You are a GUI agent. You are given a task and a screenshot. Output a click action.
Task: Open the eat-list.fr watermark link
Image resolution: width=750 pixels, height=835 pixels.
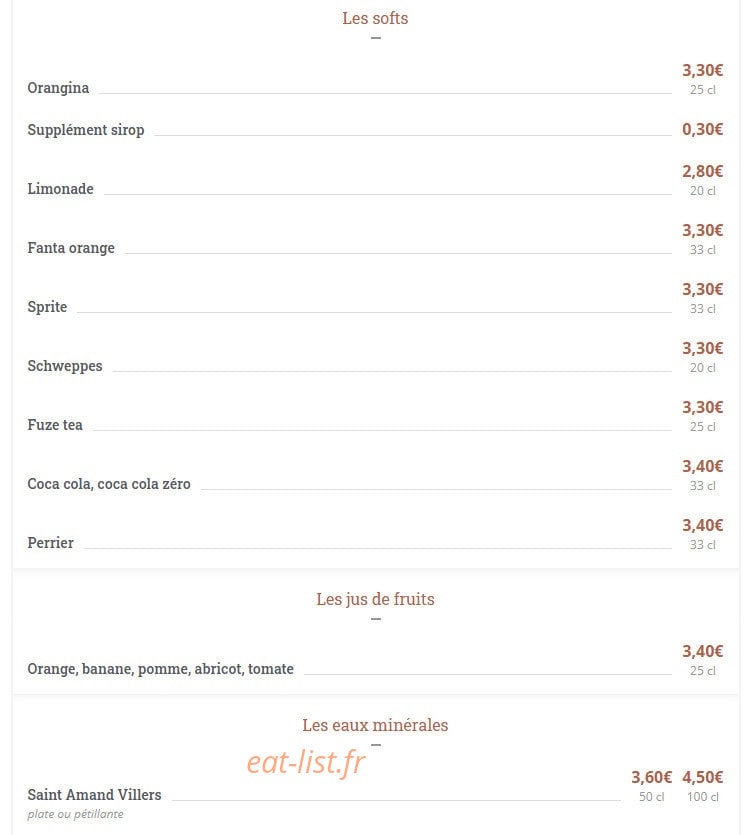click(x=306, y=762)
